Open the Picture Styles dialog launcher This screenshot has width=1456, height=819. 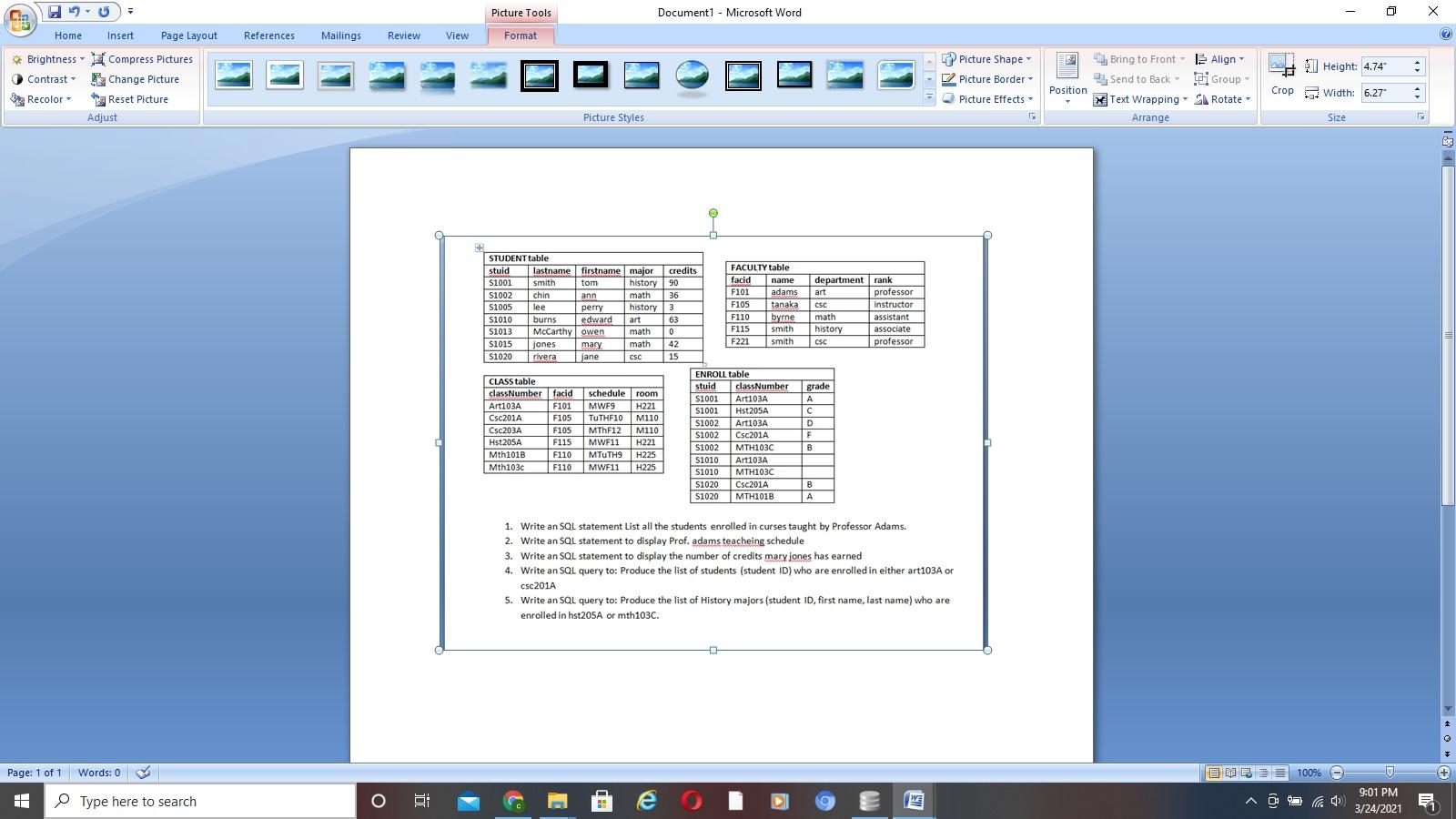click(x=1032, y=116)
